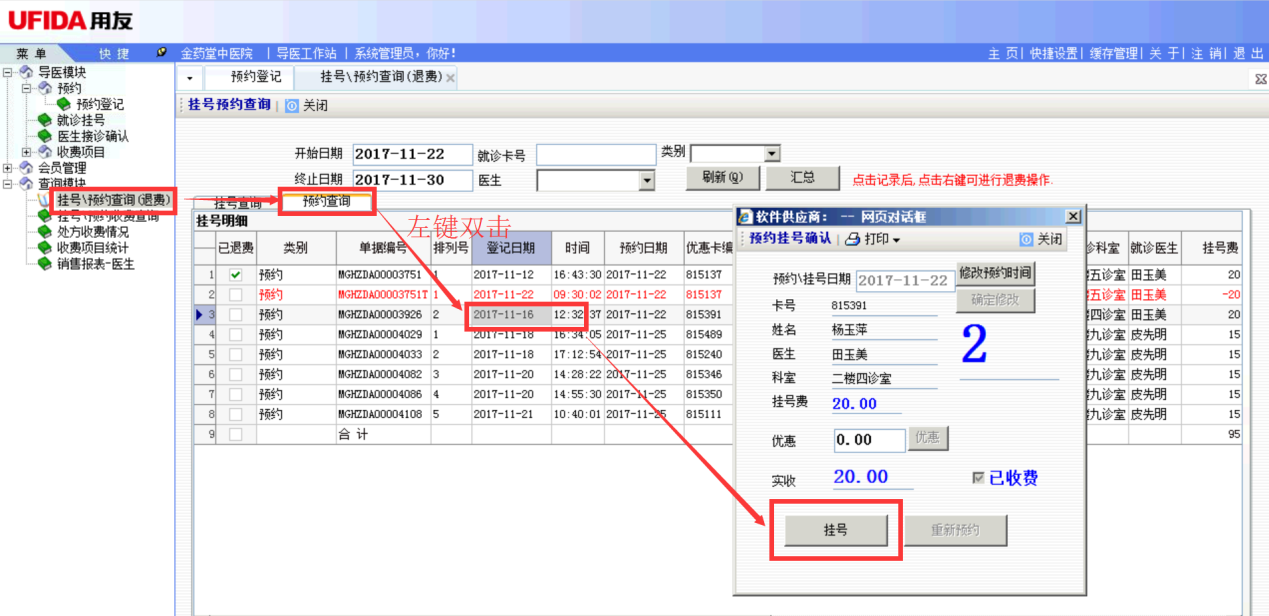1269x616 pixels.
Task: Click green book icon beside 就诊挂号
Action: (x=45, y=120)
